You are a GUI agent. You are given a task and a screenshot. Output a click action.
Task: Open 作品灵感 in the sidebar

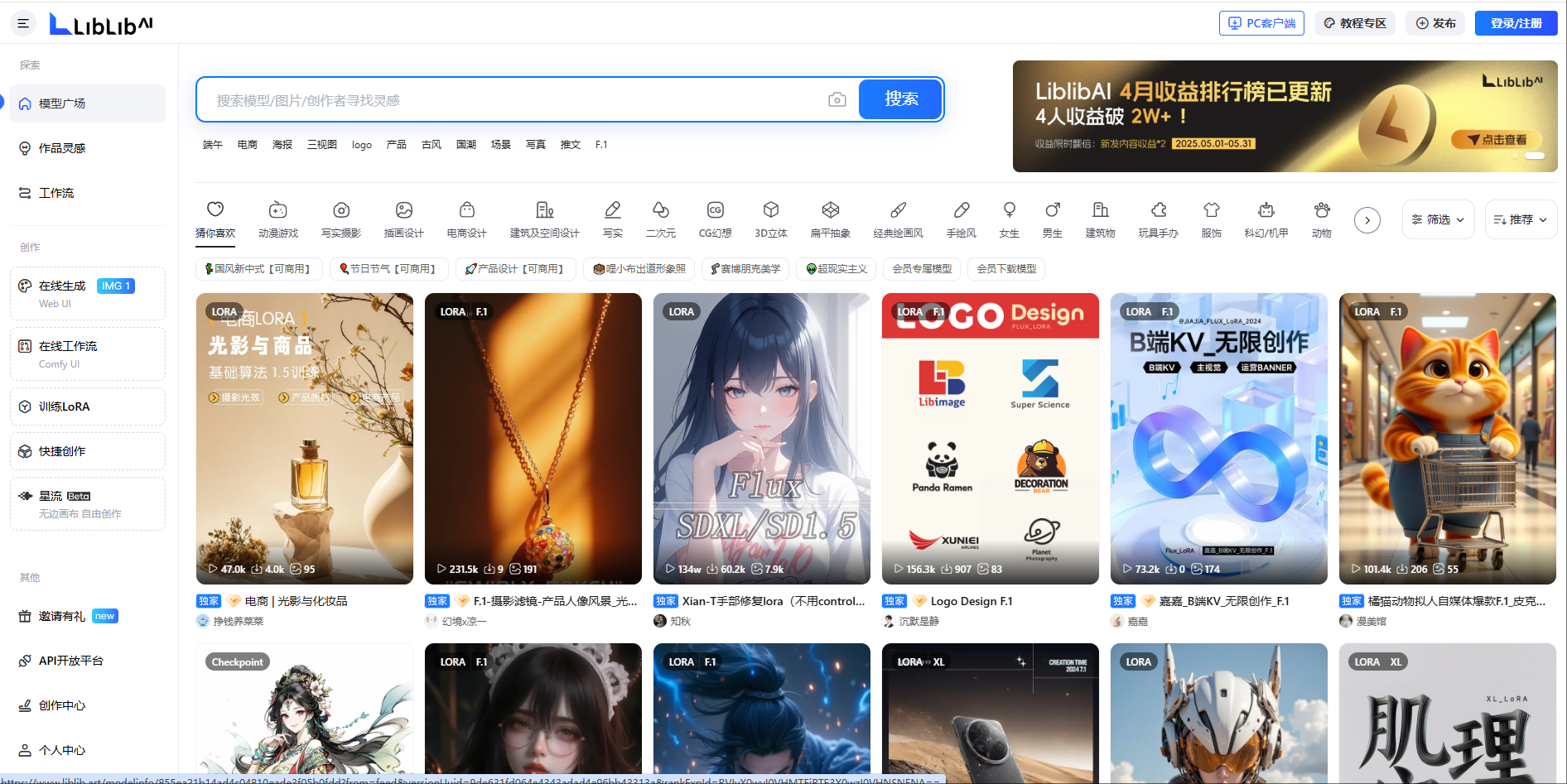point(62,148)
